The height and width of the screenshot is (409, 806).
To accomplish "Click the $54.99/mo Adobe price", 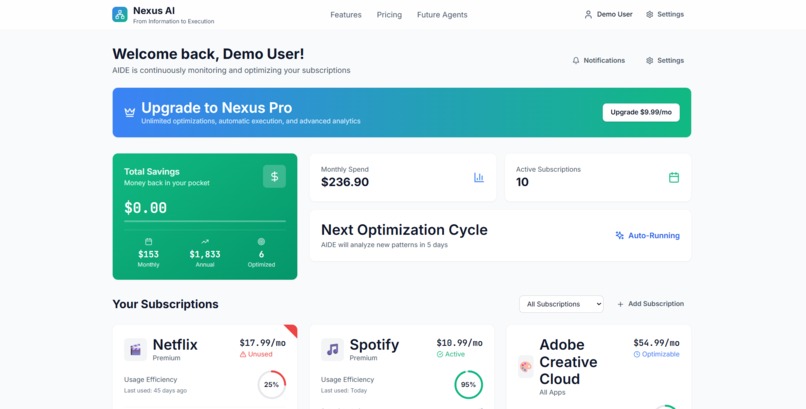I will pyautogui.click(x=656, y=343).
